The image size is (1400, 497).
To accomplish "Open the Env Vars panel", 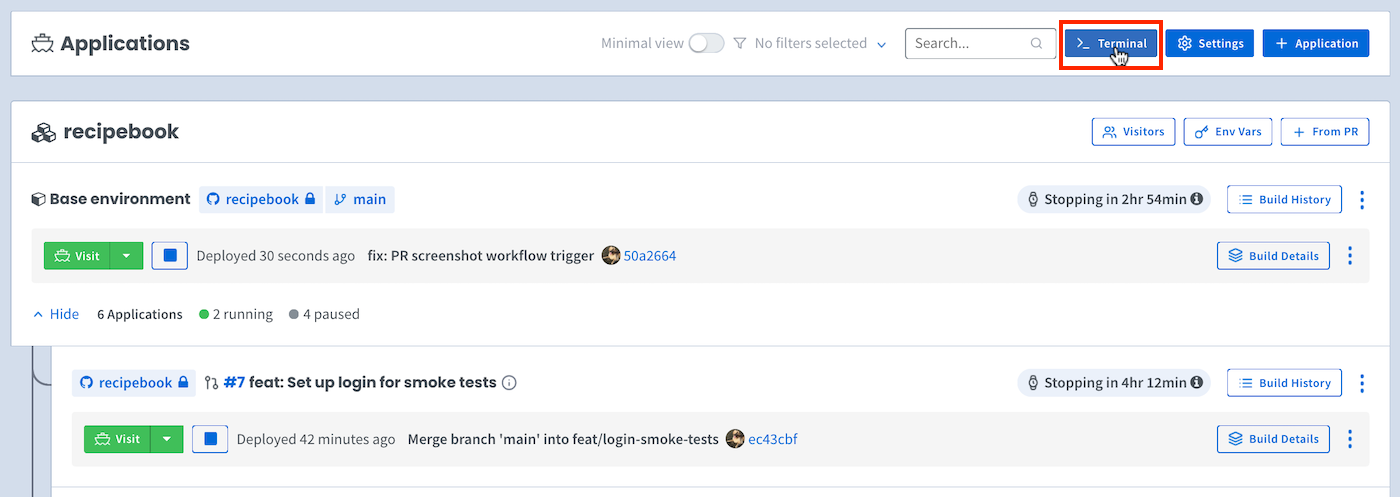I will (x=1227, y=132).
